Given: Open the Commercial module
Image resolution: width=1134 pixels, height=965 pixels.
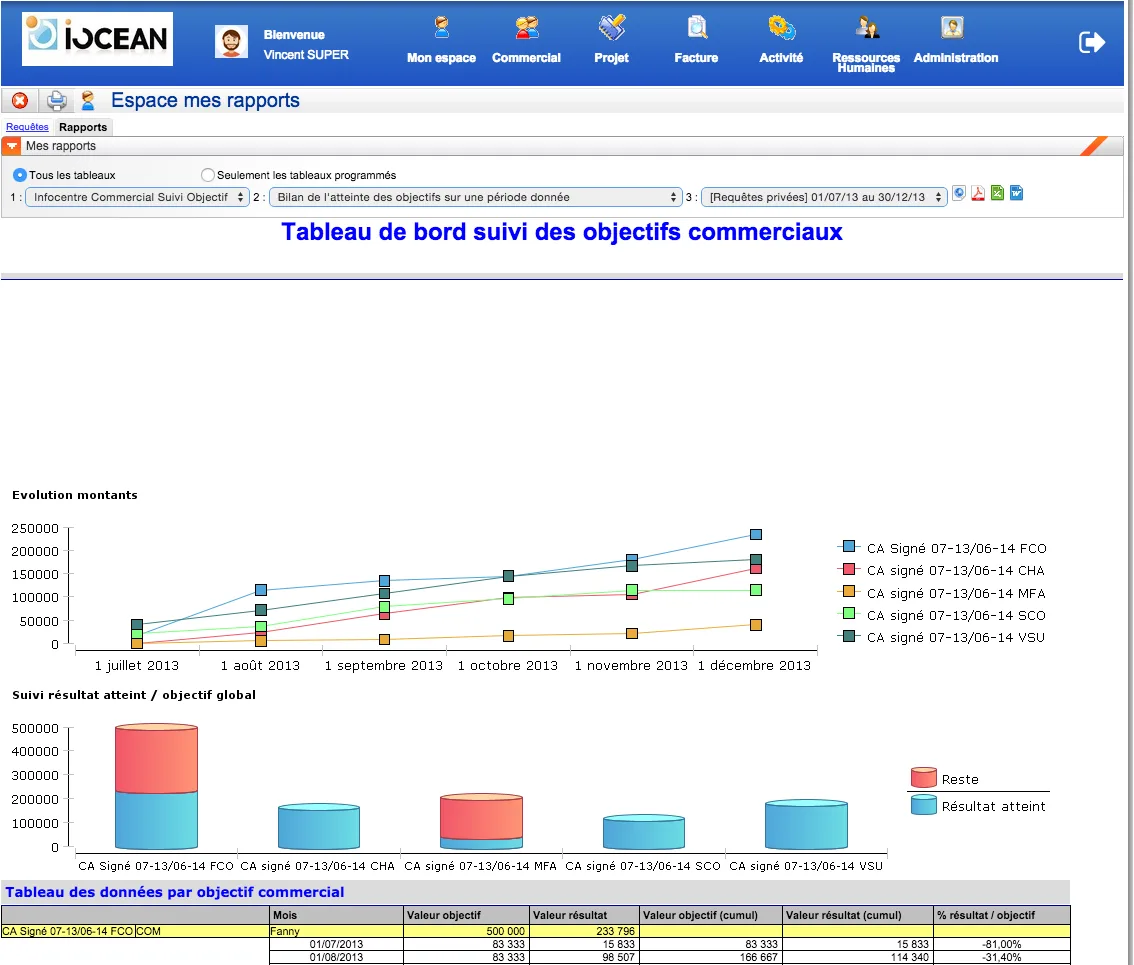Looking at the screenshot, I should click(526, 41).
